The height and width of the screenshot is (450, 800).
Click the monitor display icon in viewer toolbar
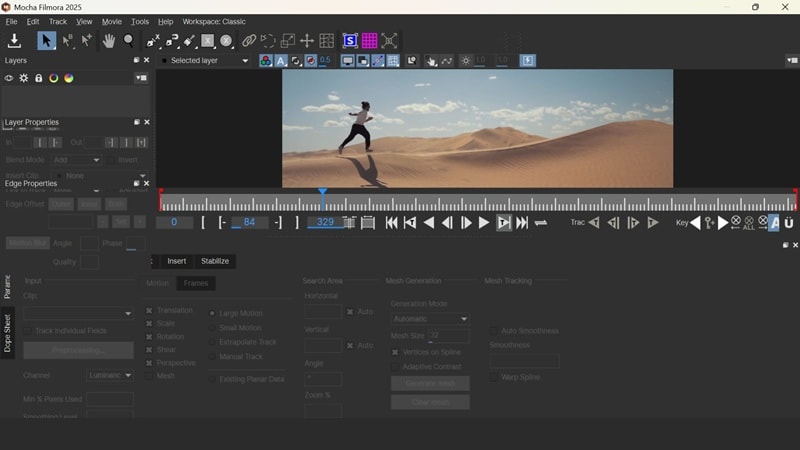(x=347, y=61)
